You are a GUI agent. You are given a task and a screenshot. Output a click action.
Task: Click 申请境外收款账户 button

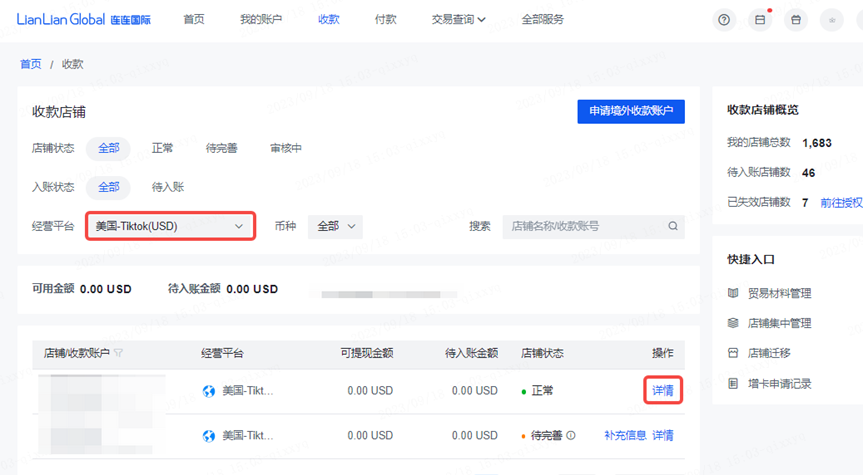(631, 111)
